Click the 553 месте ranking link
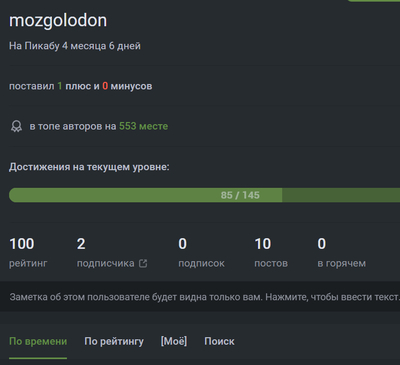This screenshot has width=400, height=365. 144,126
